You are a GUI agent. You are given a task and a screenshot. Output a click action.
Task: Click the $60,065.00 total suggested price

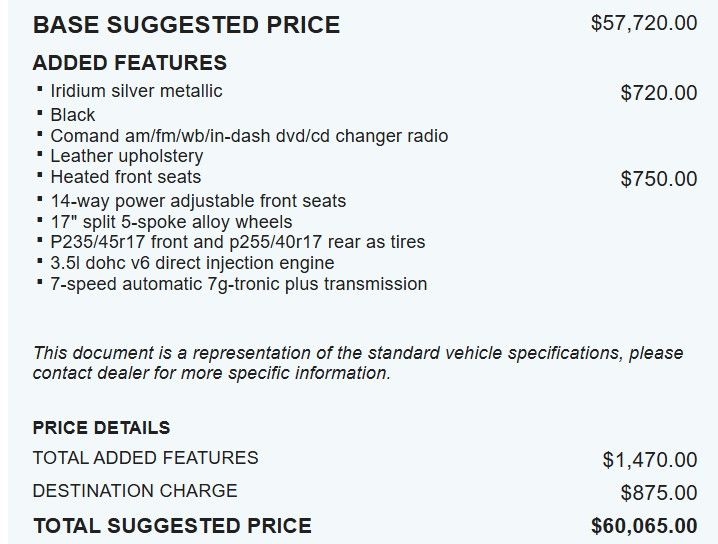click(644, 526)
